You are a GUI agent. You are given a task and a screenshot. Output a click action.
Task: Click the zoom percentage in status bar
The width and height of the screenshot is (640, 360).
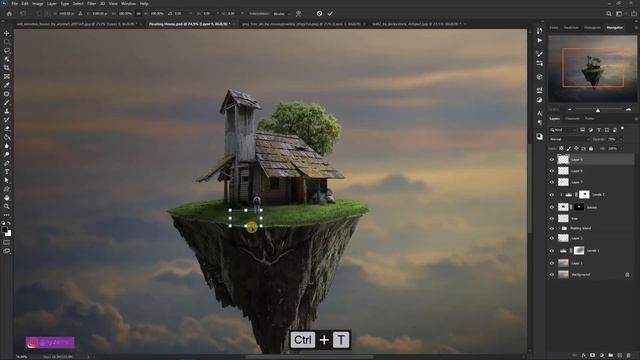pos(21,357)
